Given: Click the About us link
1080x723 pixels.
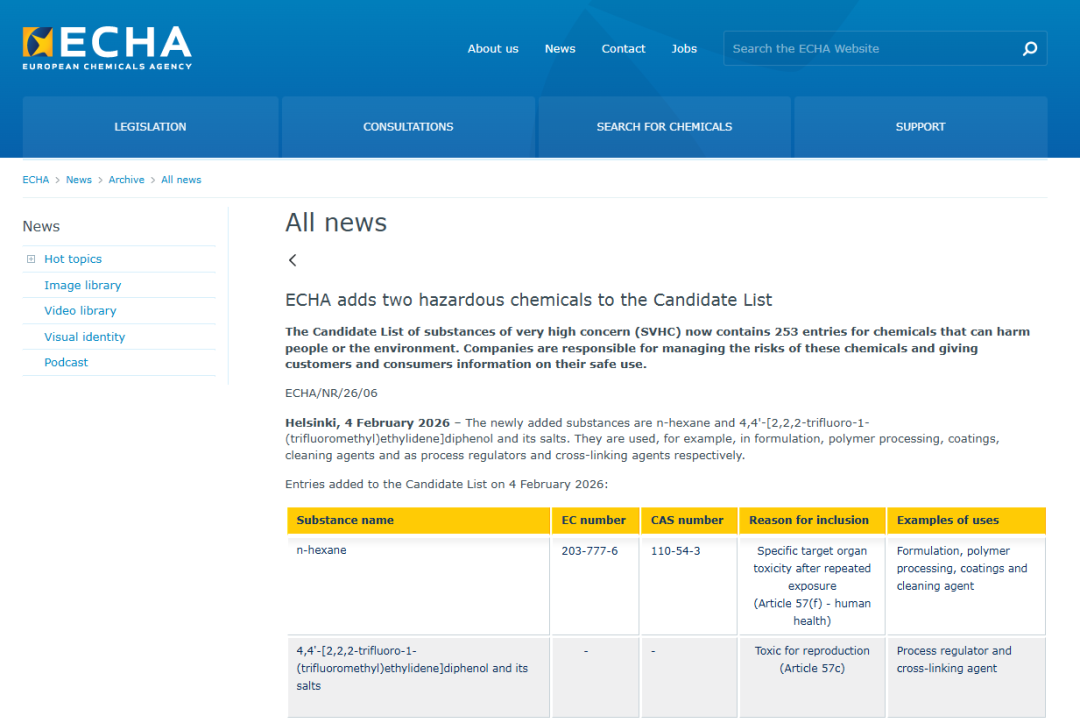Looking at the screenshot, I should point(493,49).
